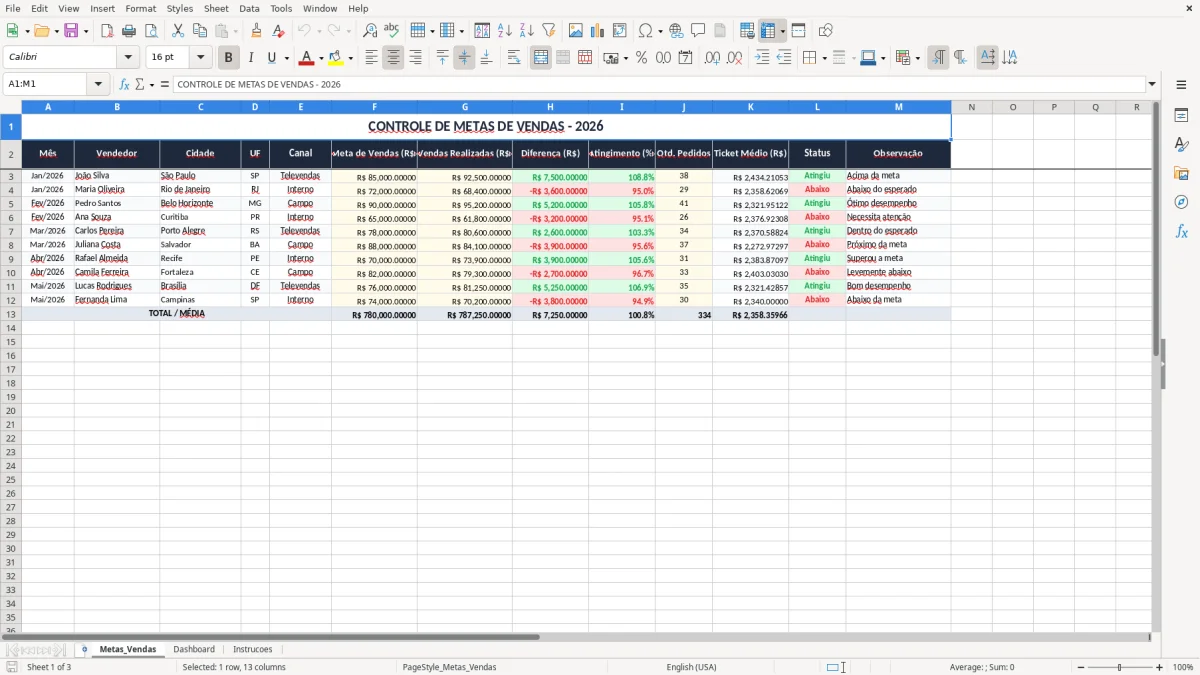The height and width of the screenshot is (675, 1200).
Task: Click the column H header
Action: 550,107
